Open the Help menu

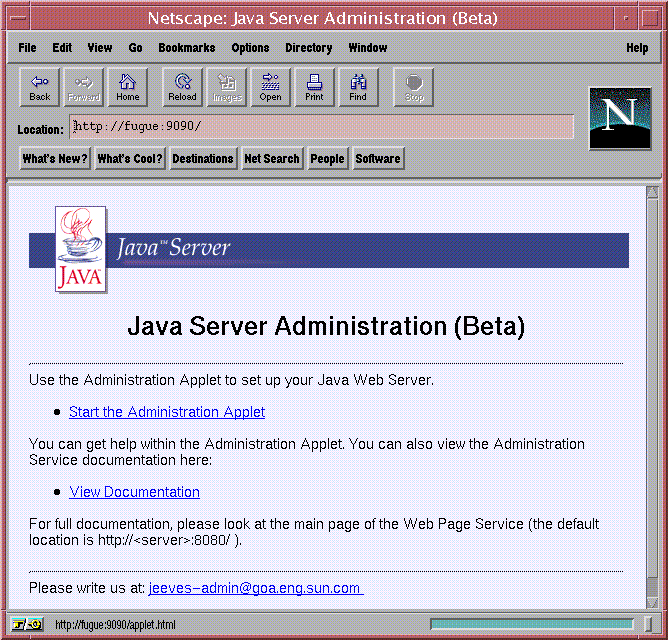point(637,48)
